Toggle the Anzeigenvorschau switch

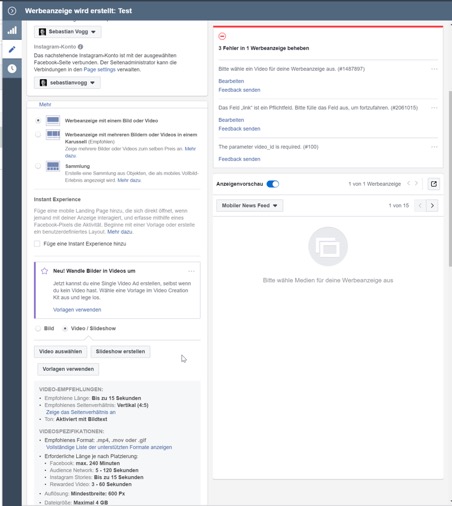click(273, 184)
